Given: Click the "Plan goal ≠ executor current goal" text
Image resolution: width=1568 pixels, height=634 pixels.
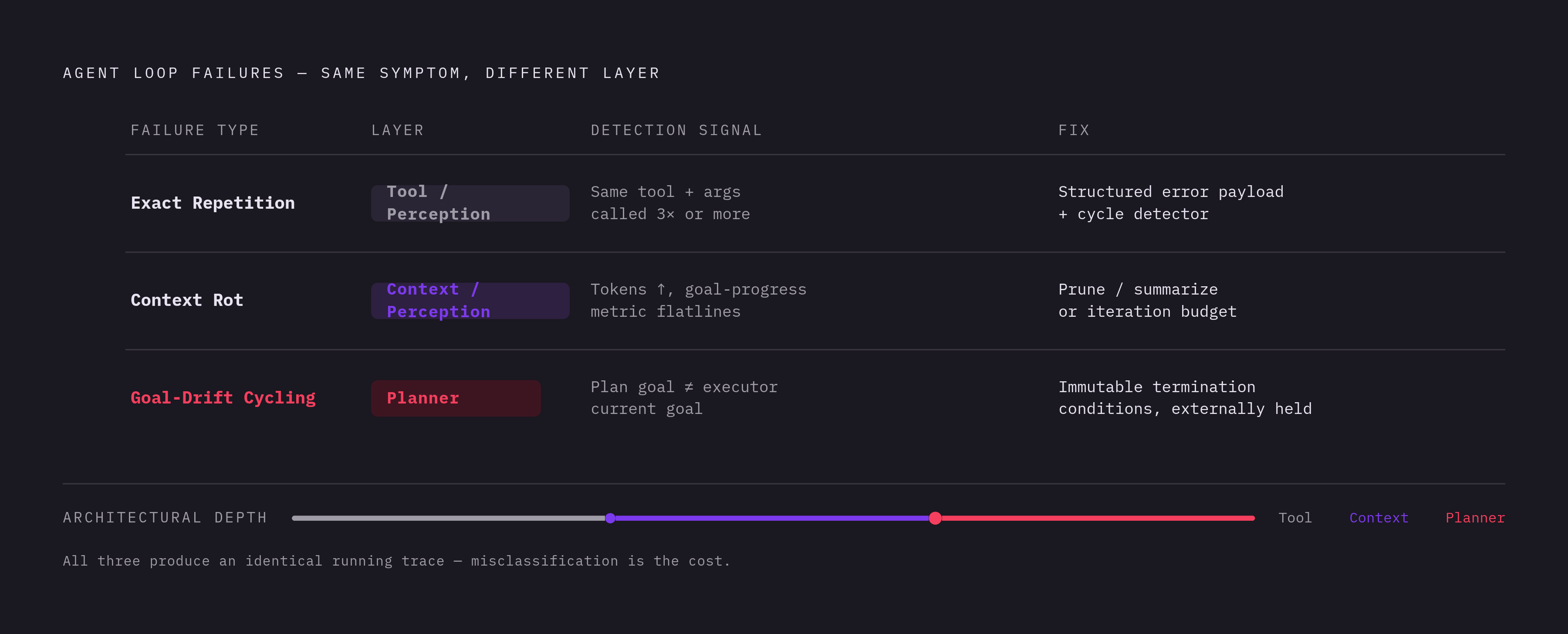Looking at the screenshot, I should pos(684,398).
